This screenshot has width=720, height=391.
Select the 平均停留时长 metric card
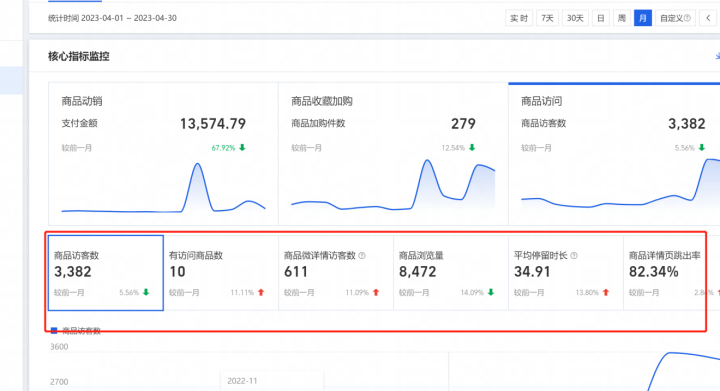point(566,273)
